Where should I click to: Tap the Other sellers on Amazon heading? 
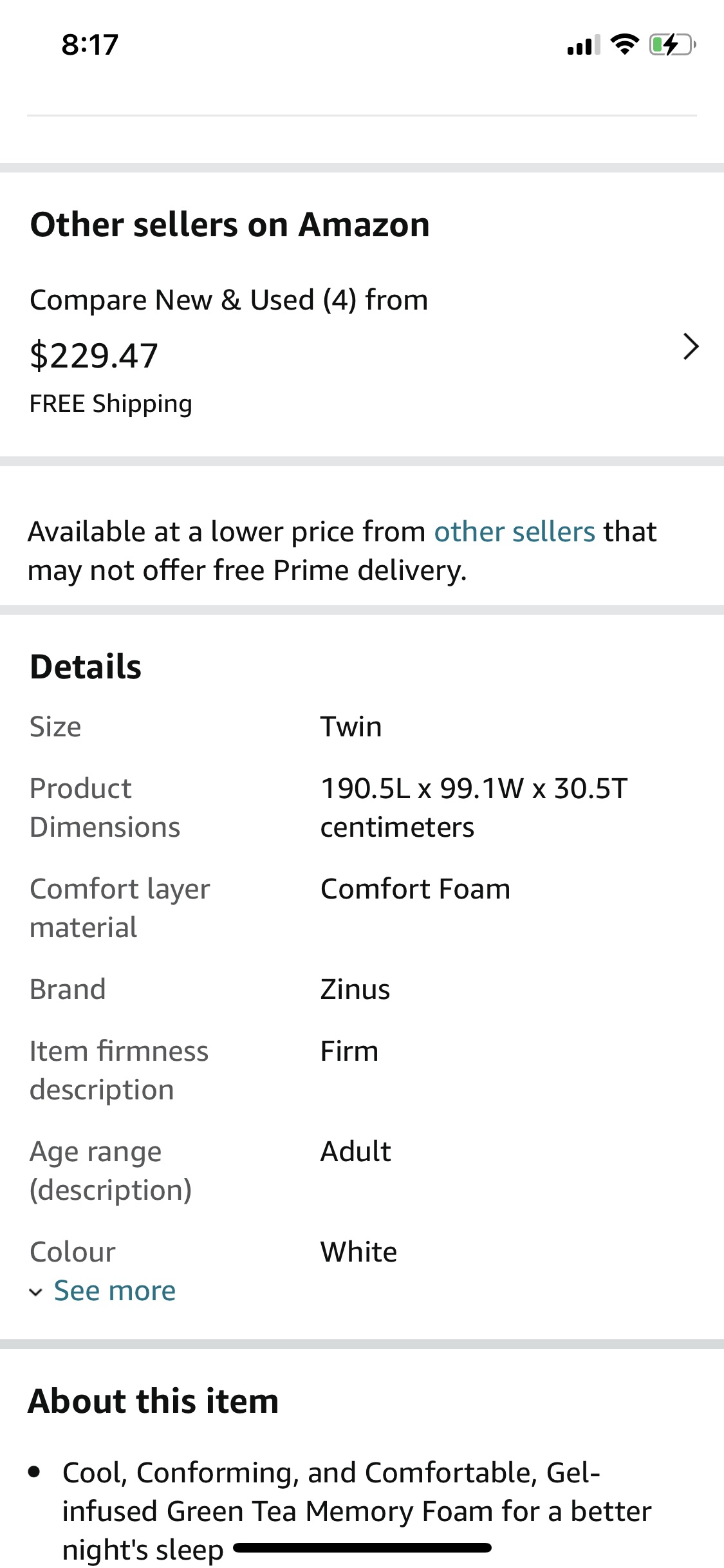pyautogui.click(x=230, y=225)
